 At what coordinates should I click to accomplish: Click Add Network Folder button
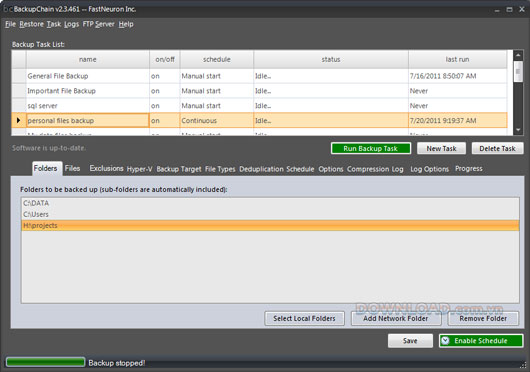[396, 318]
